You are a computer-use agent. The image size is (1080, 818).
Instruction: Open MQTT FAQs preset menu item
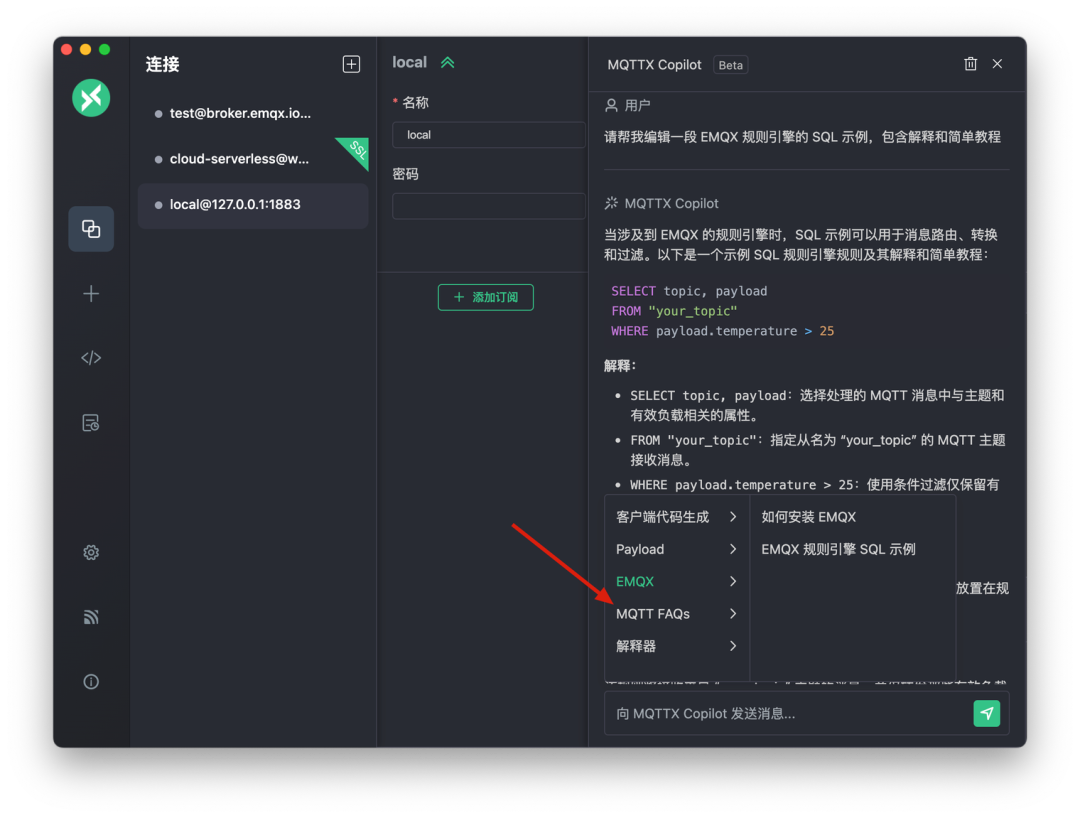pos(676,614)
